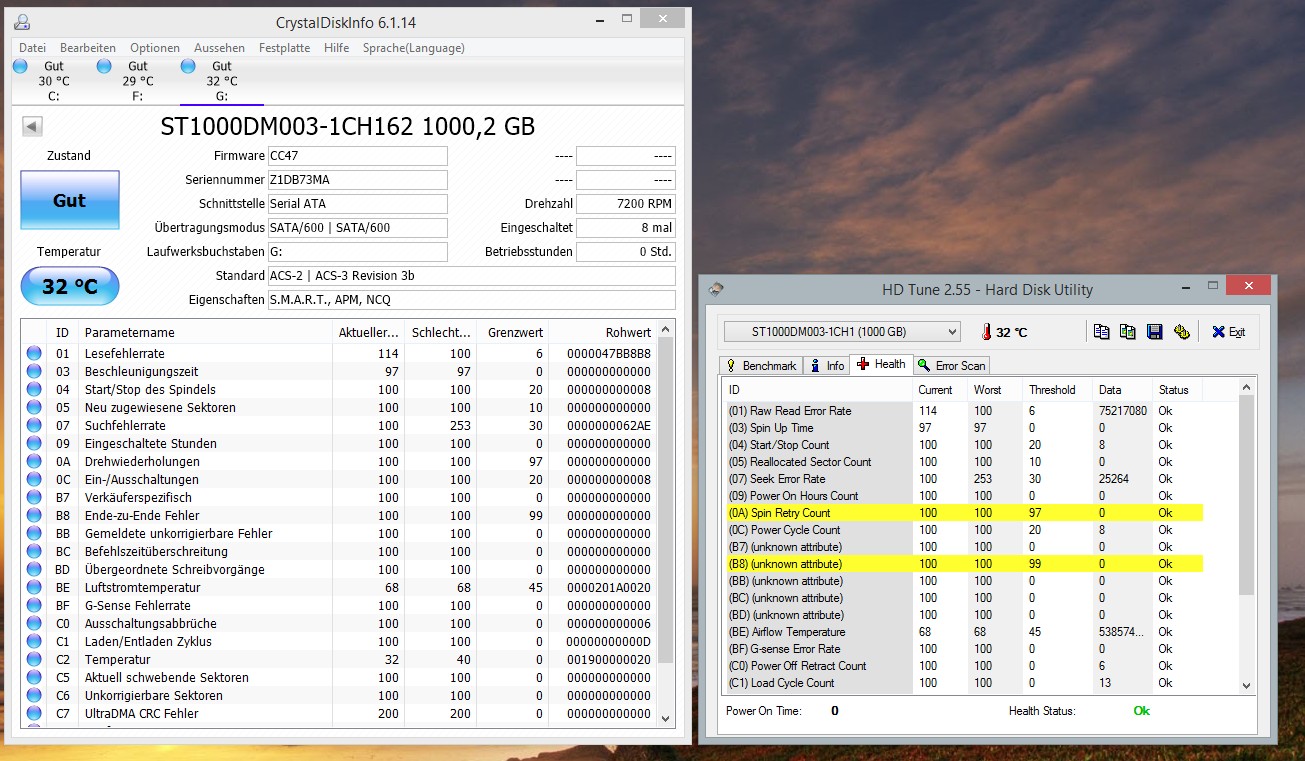1305x761 pixels.
Task: Click the save floppy disk icon in HD Tune
Action: pyautogui.click(x=1154, y=332)
